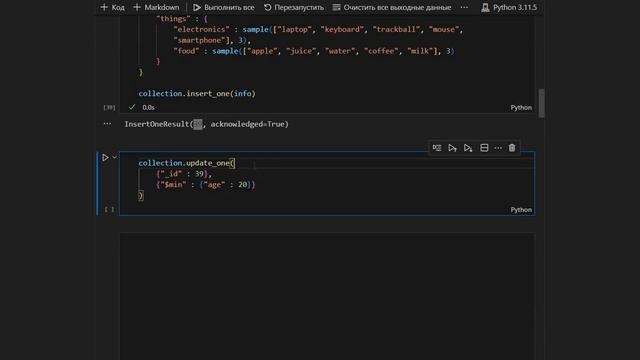Select the Python 3.11.5 kernel picker
640x360 pixels.
[x=509, y=7]
